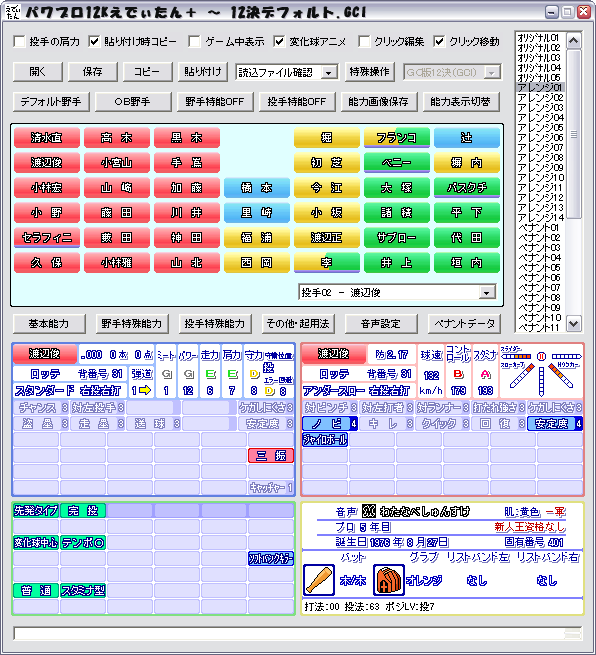The width and height of the screenshot is (596, 655).
Task: Click 投手特能OFF button
Action: [x=297, y=102]
